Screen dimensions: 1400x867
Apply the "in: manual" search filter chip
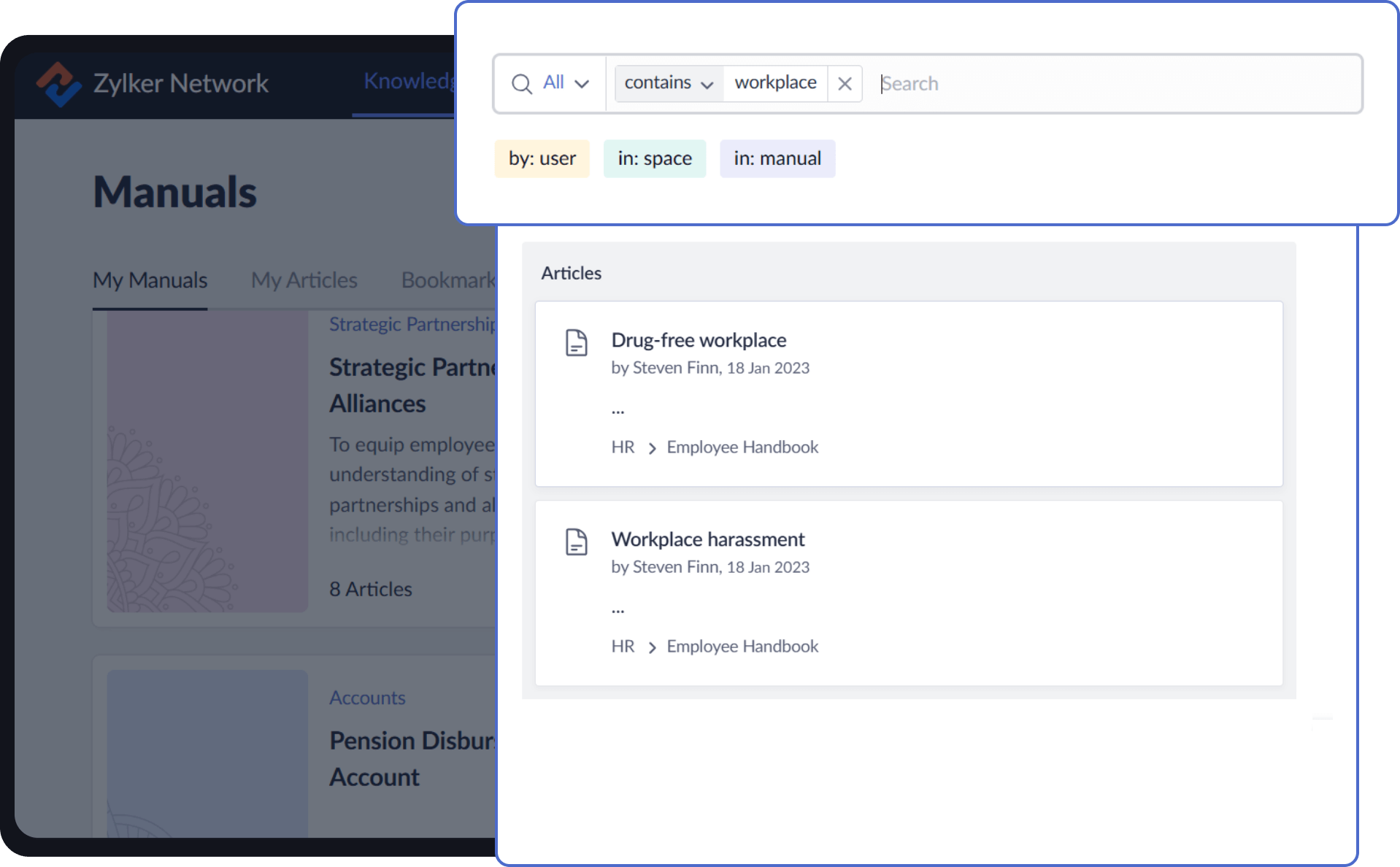pos(777,158)
